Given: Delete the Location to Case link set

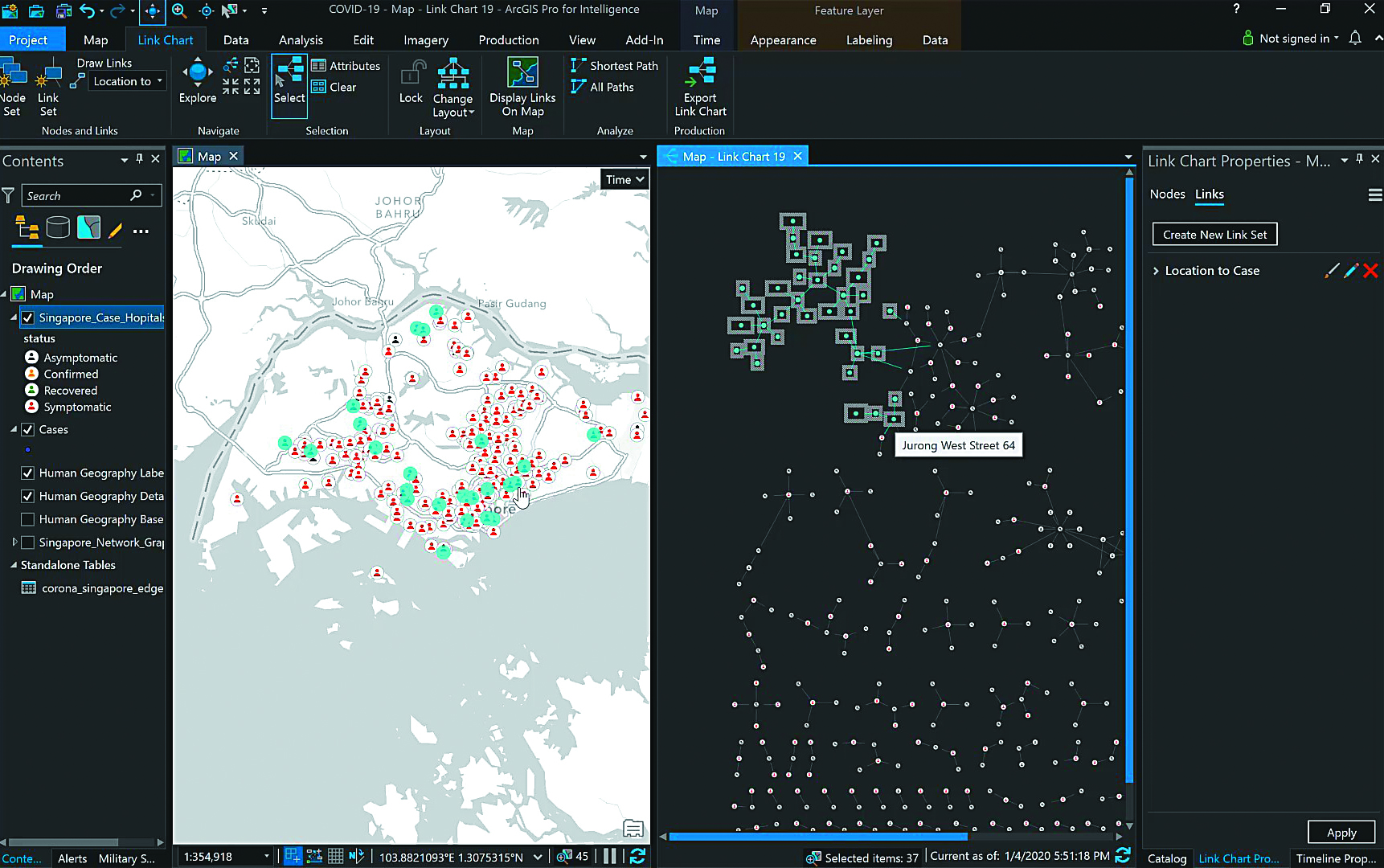Looking at the screenshot, I should 1370,271.
